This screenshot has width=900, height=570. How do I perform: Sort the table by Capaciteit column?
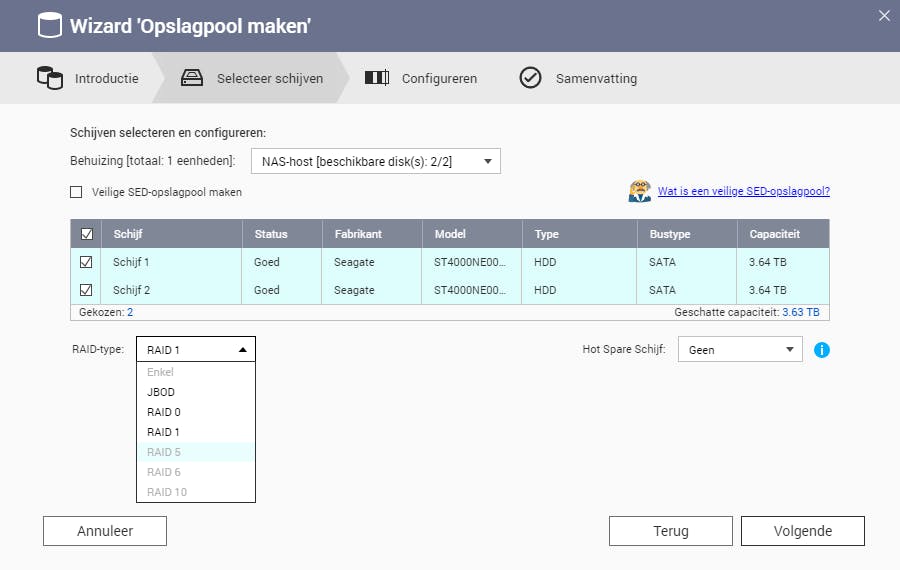(774, 234)
